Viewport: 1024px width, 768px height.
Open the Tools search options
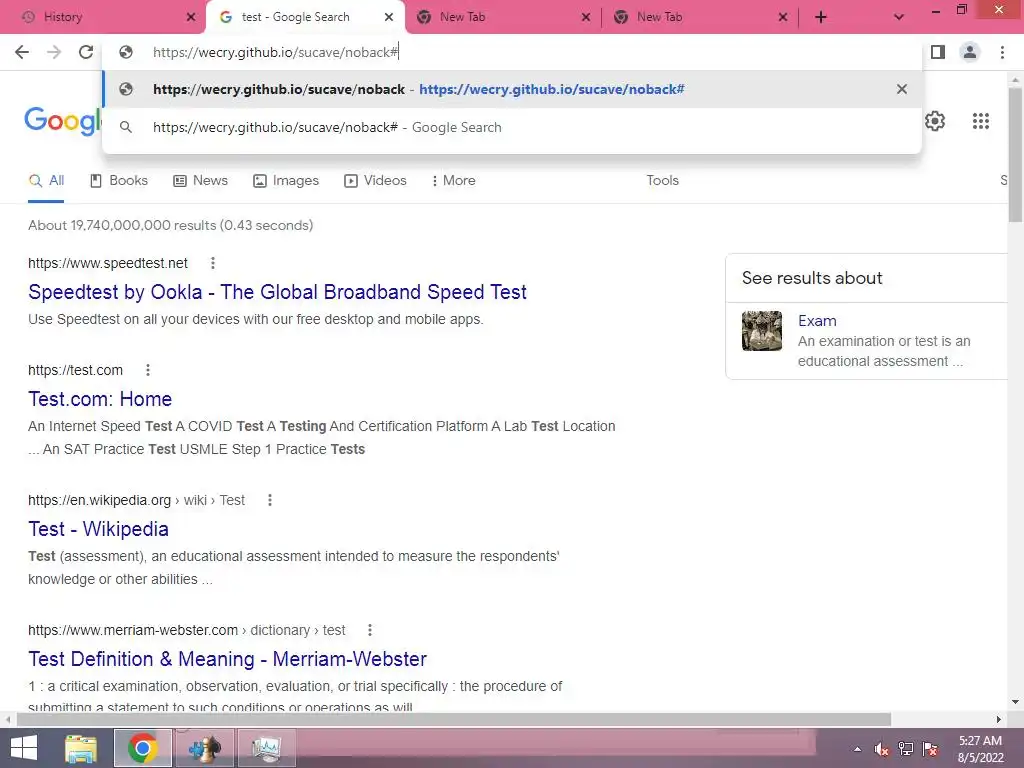coord(662,180)
